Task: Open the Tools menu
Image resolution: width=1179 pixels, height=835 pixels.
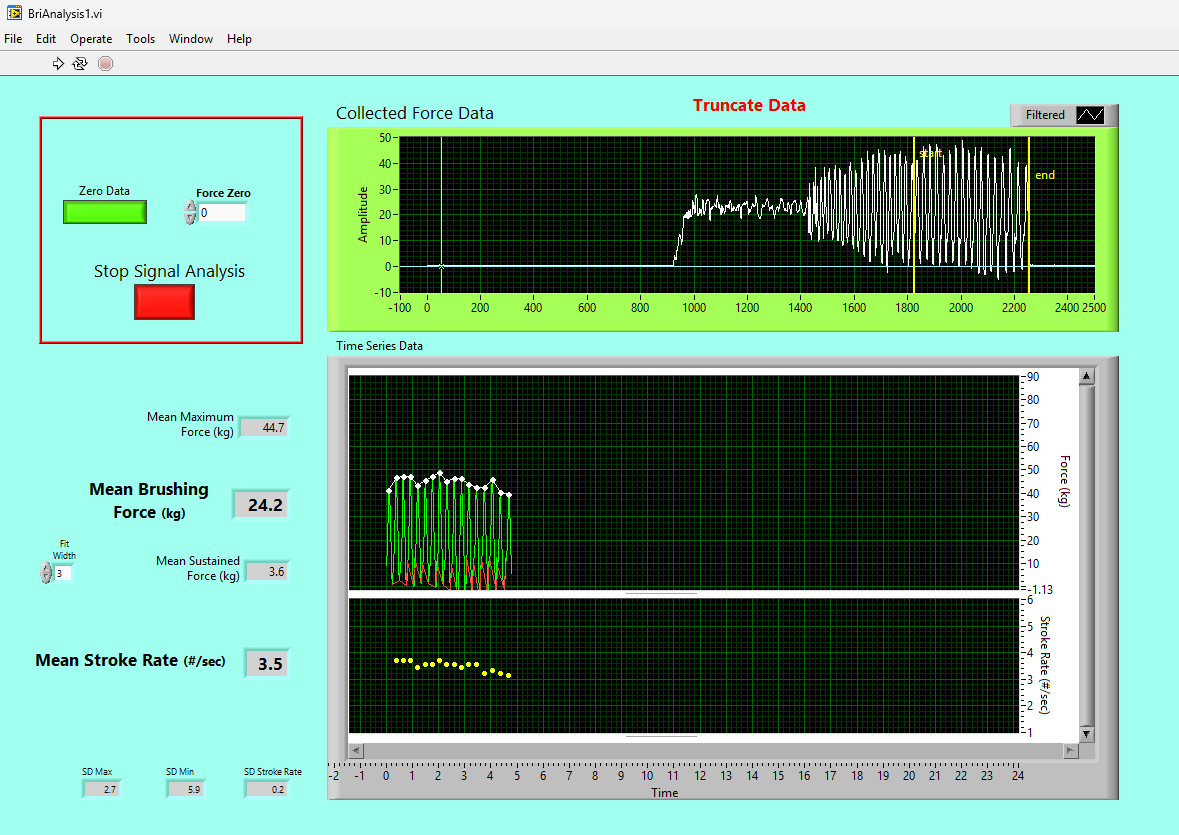Action: point(140,39)
